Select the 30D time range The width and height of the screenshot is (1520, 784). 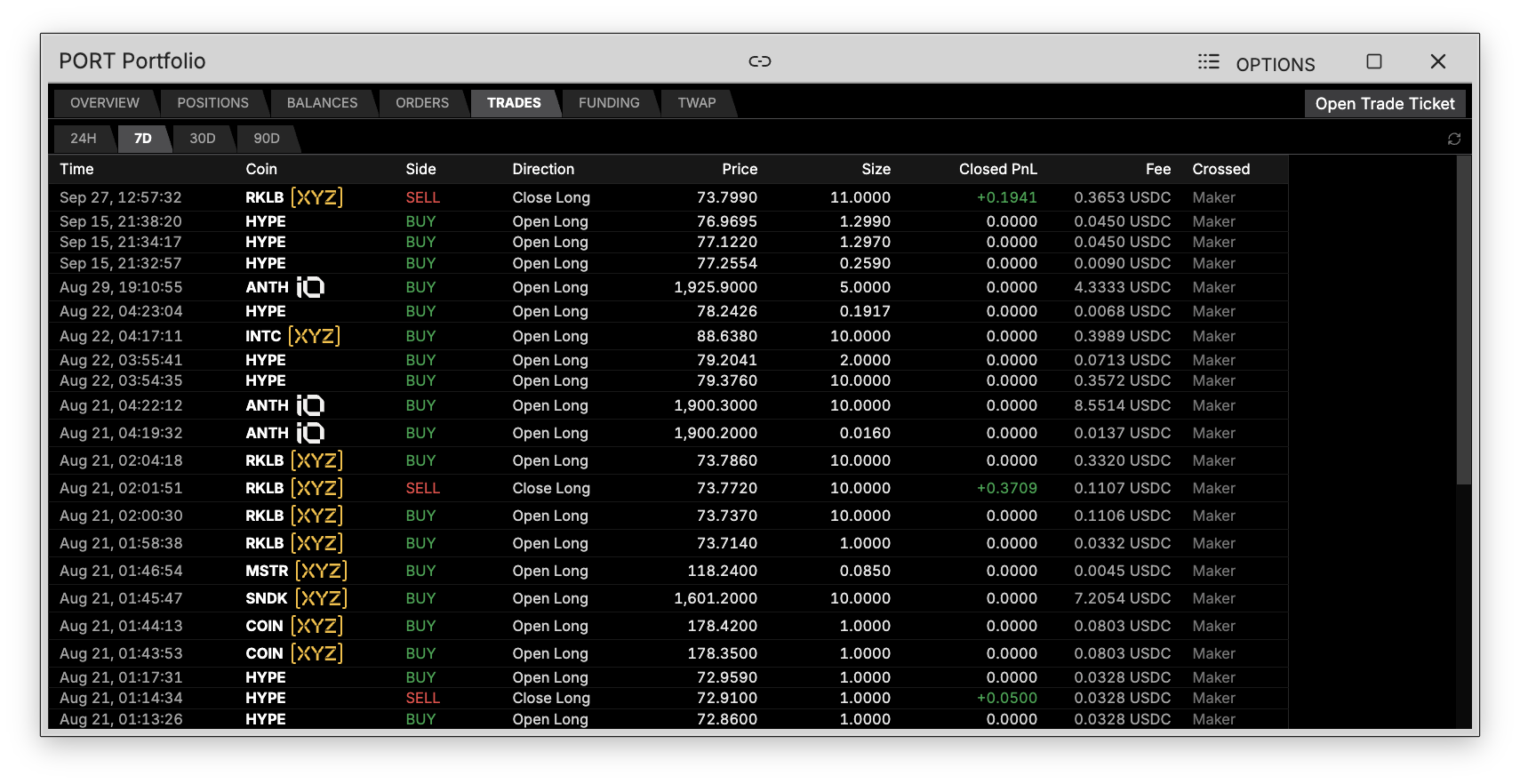point(203,139)
